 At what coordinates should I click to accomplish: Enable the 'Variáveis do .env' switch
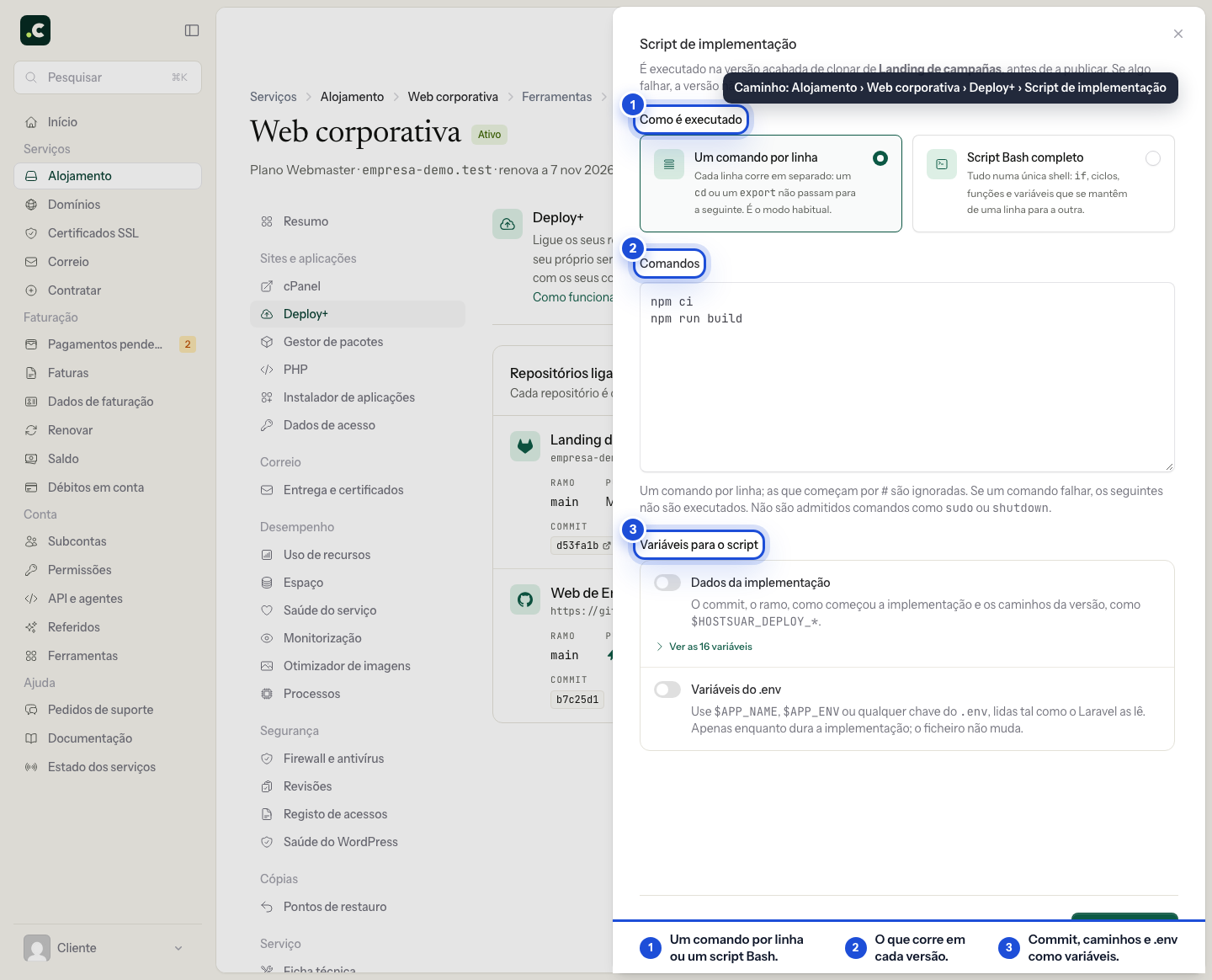pyautogui.click(x=667, y=690)
